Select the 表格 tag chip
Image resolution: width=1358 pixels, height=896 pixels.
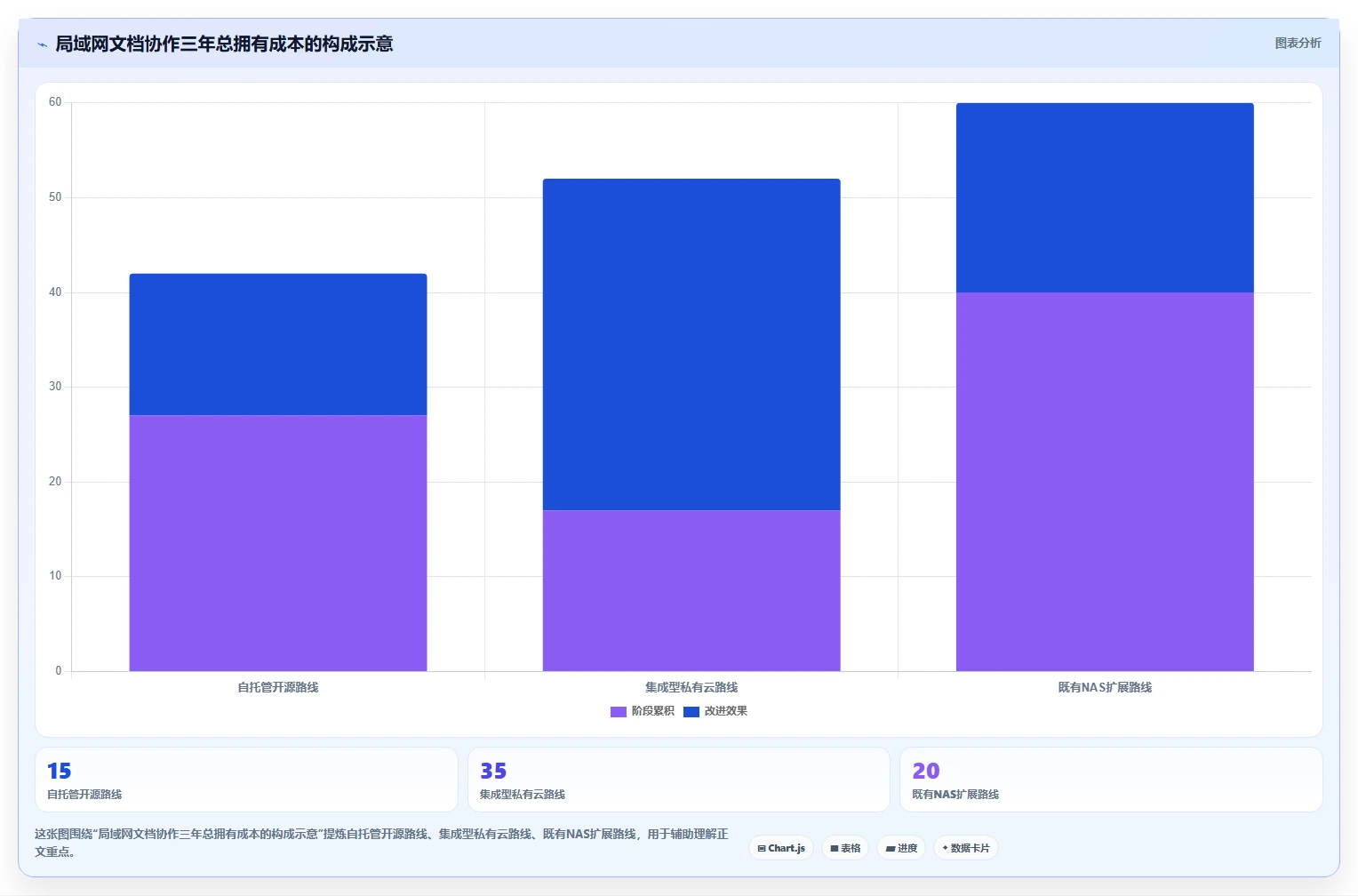pos(845,848)
